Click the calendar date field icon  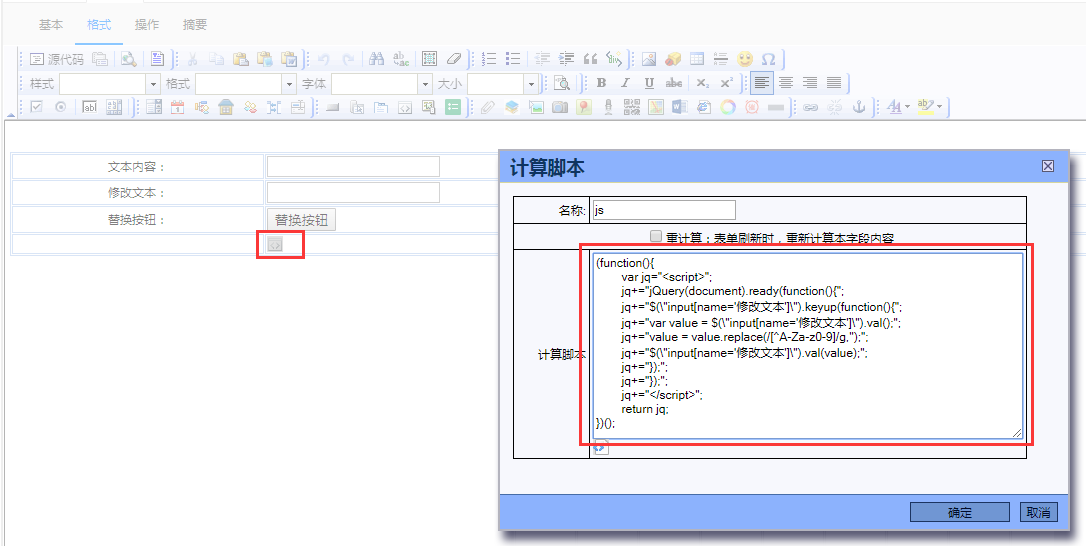pyautogui.click(x=177, y=107)
